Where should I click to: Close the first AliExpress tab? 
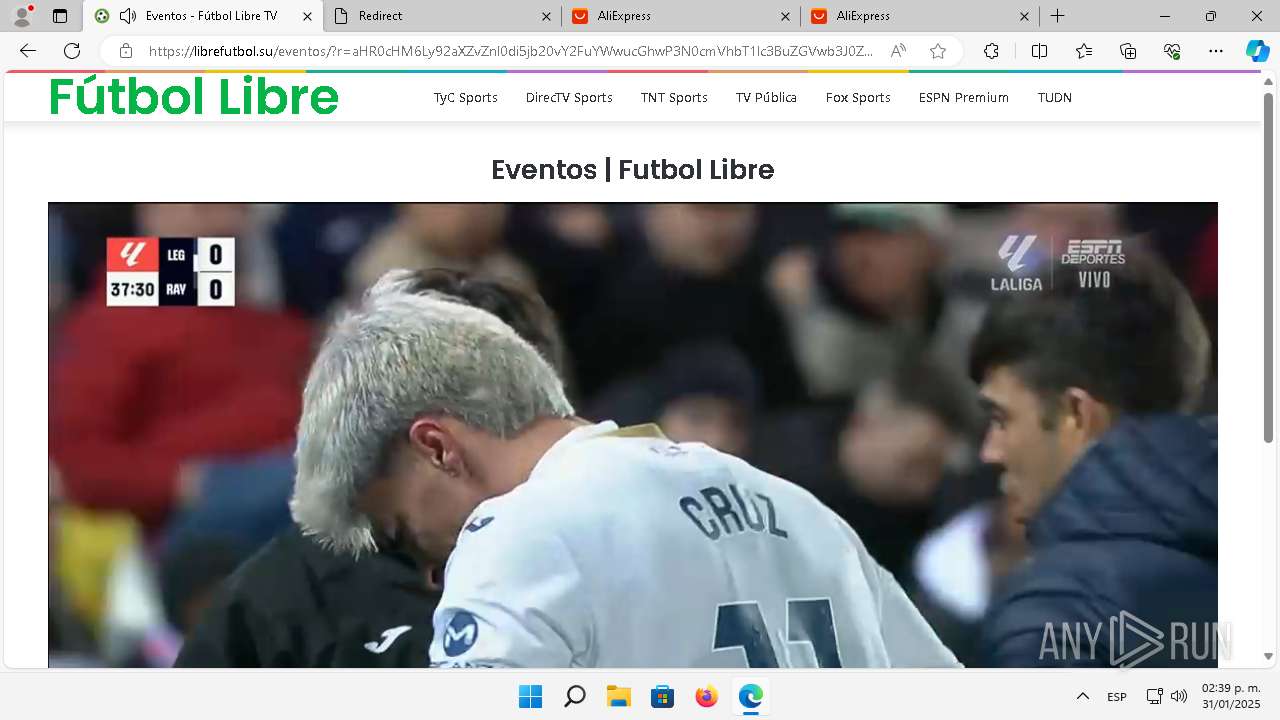[785, 16]
